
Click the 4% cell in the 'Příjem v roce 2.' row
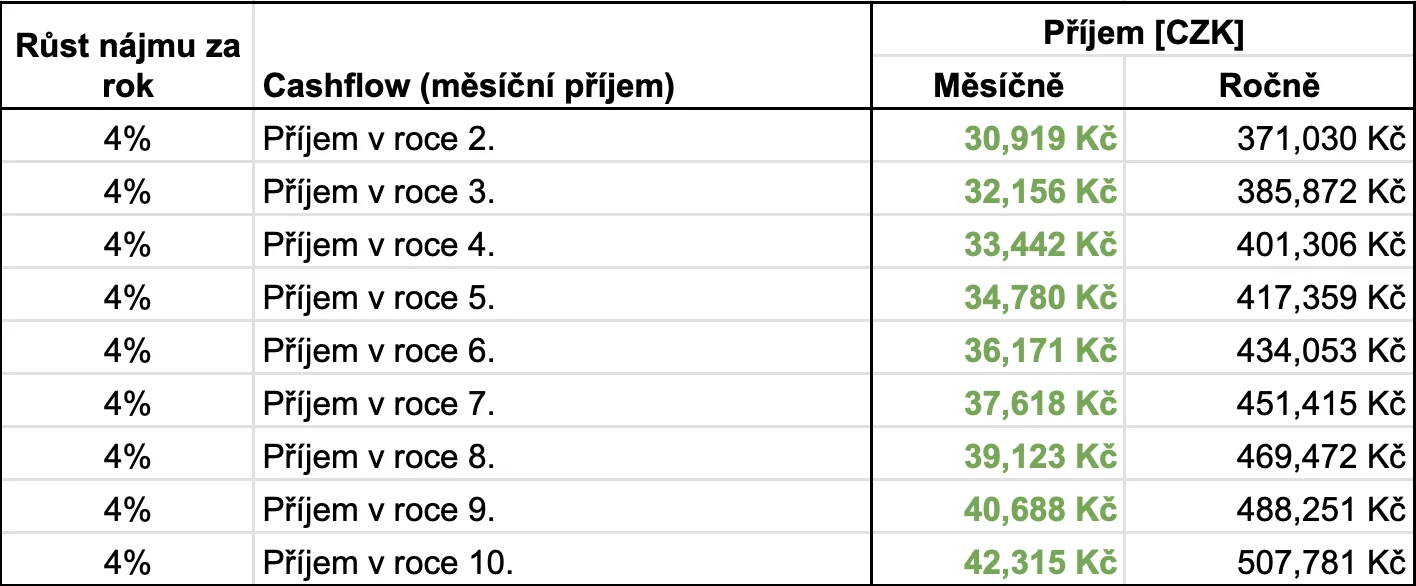(x=126, y=140)
